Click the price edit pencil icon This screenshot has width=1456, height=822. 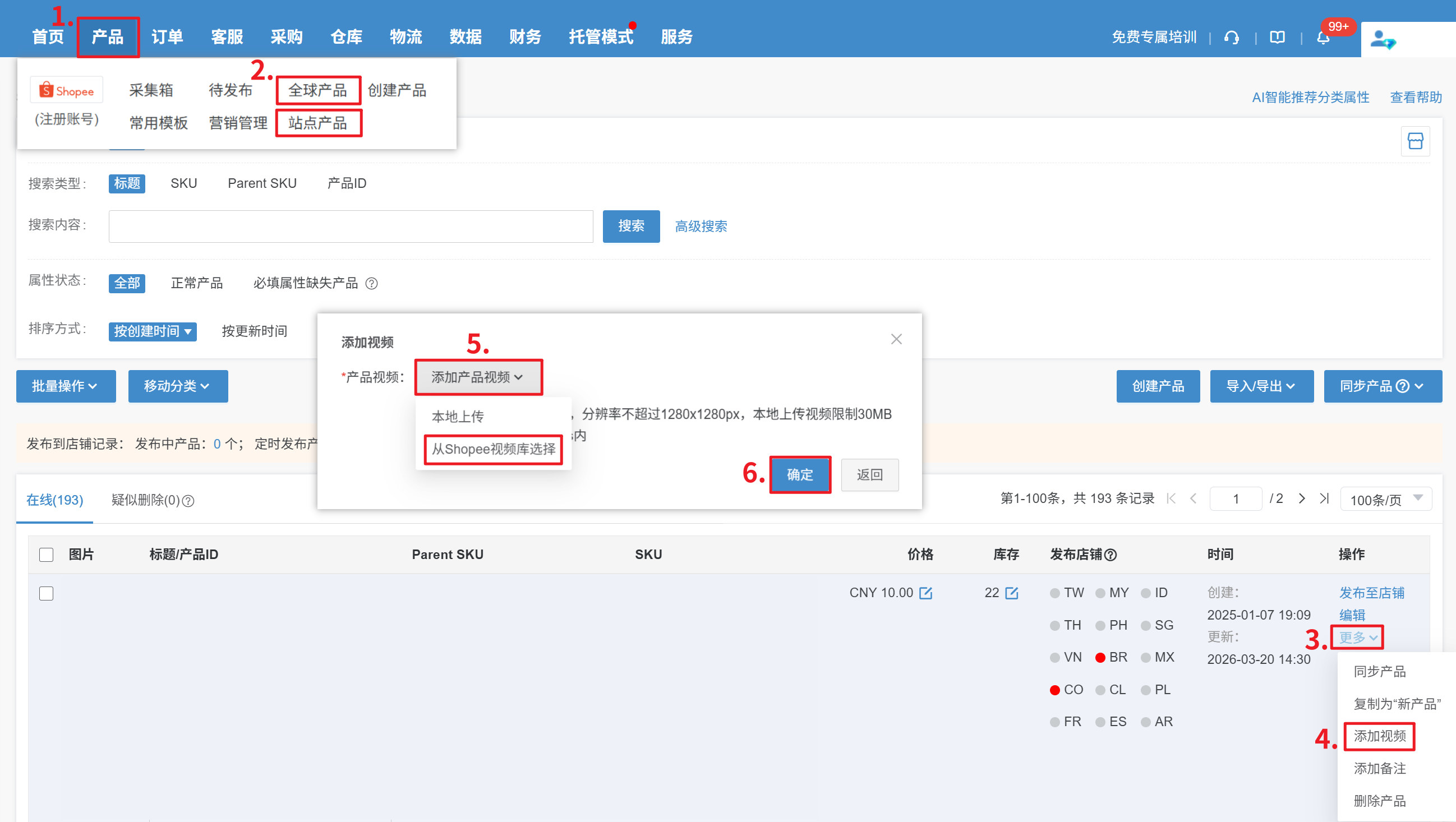[x=925, y=593]
